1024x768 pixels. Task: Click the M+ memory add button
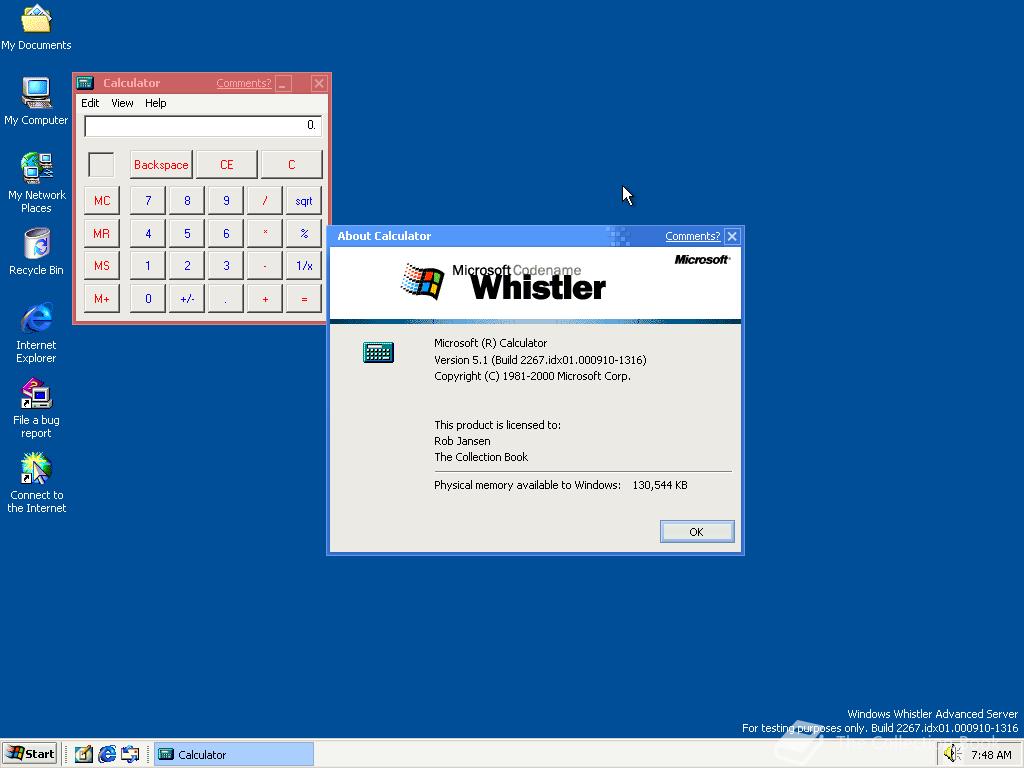pos(102,299)
